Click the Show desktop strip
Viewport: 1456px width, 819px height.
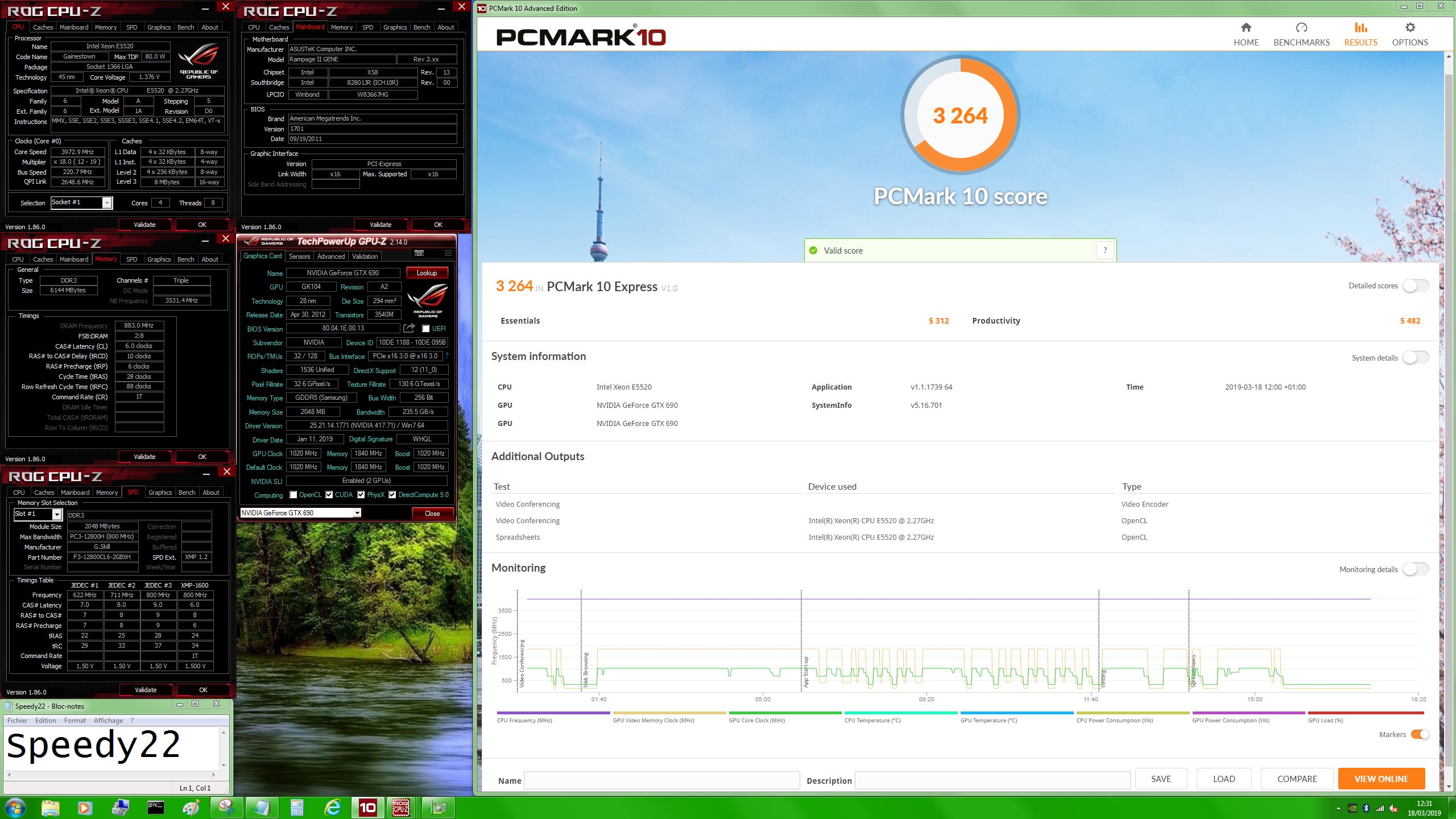1451,808
